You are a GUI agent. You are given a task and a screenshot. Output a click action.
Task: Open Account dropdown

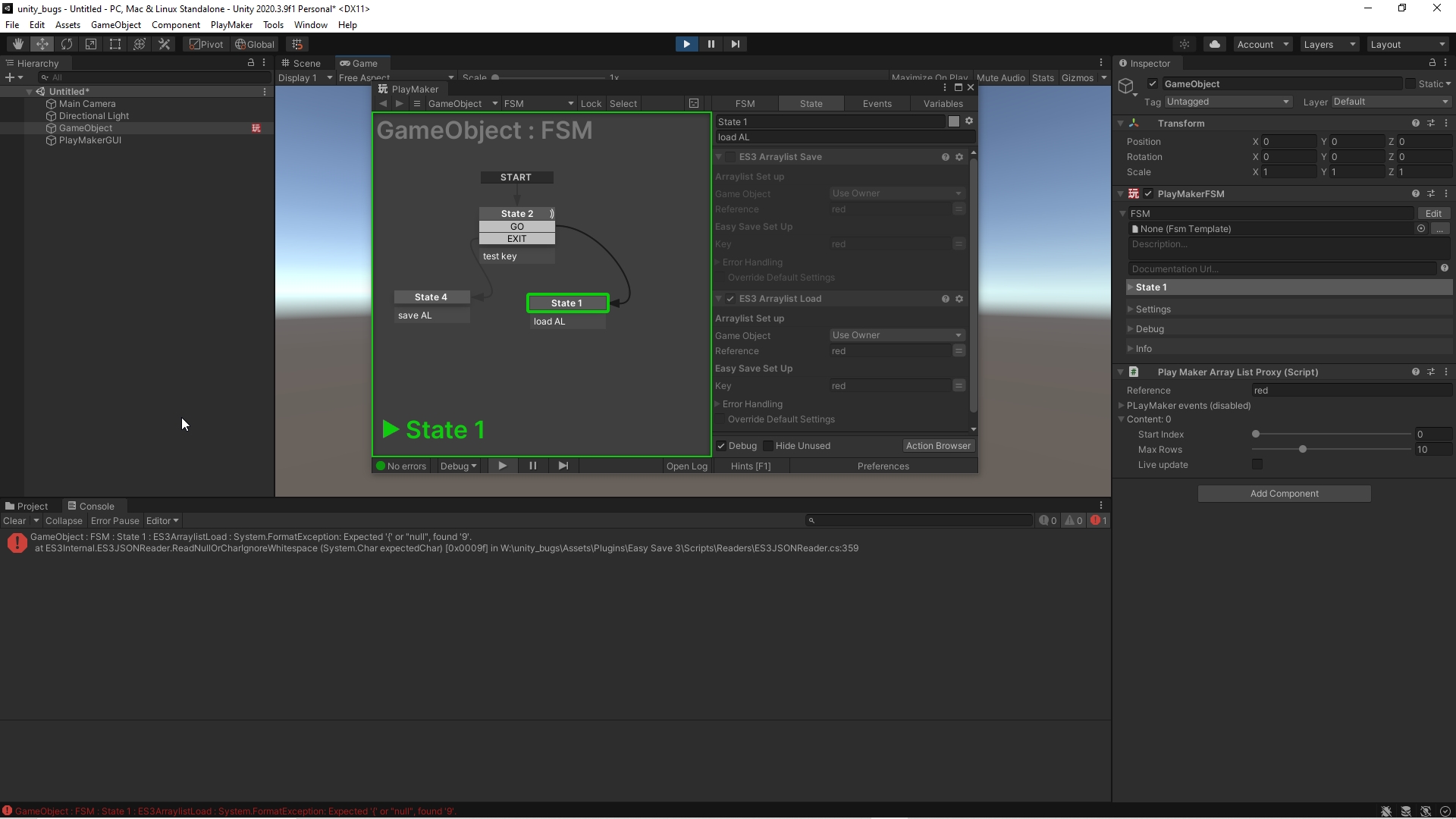coord(1263,44)
